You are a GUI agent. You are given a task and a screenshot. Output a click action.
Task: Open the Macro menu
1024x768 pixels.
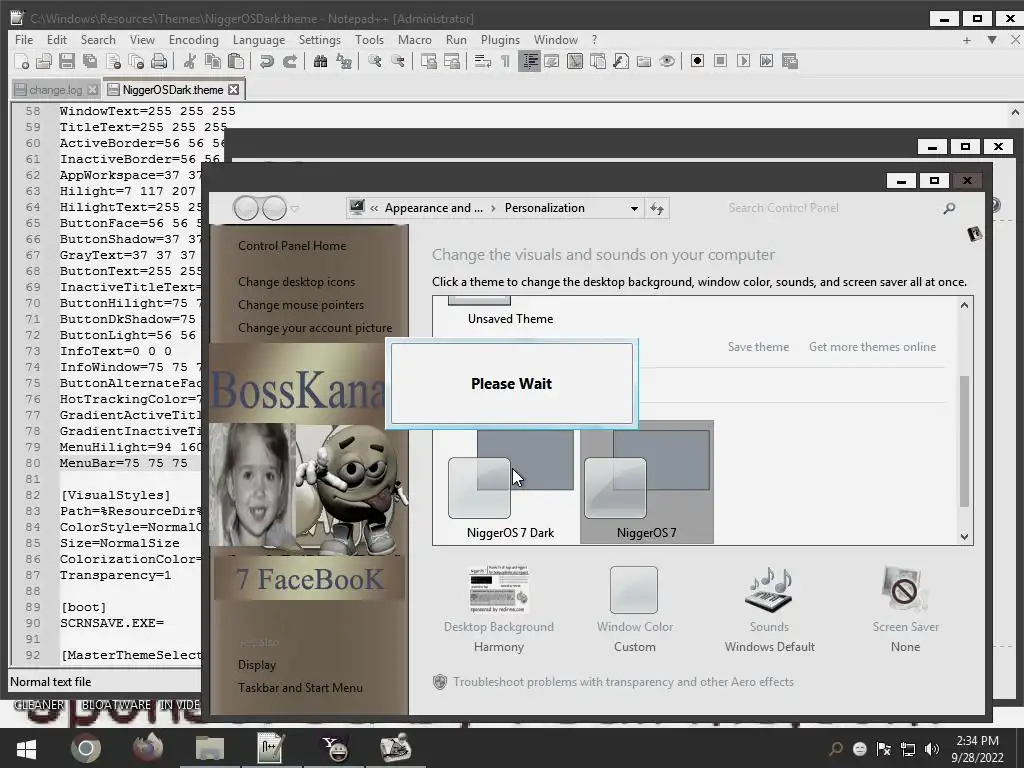[x=415, y=40]
